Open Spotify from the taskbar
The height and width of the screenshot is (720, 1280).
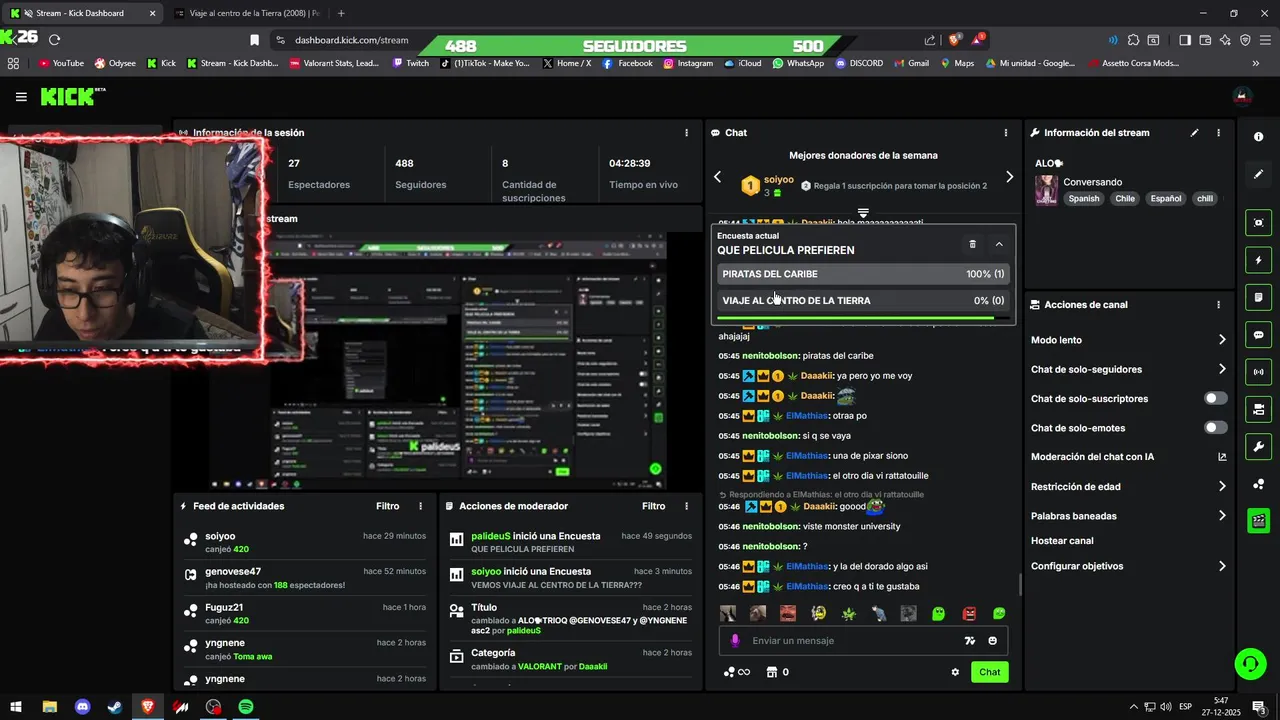246,707
